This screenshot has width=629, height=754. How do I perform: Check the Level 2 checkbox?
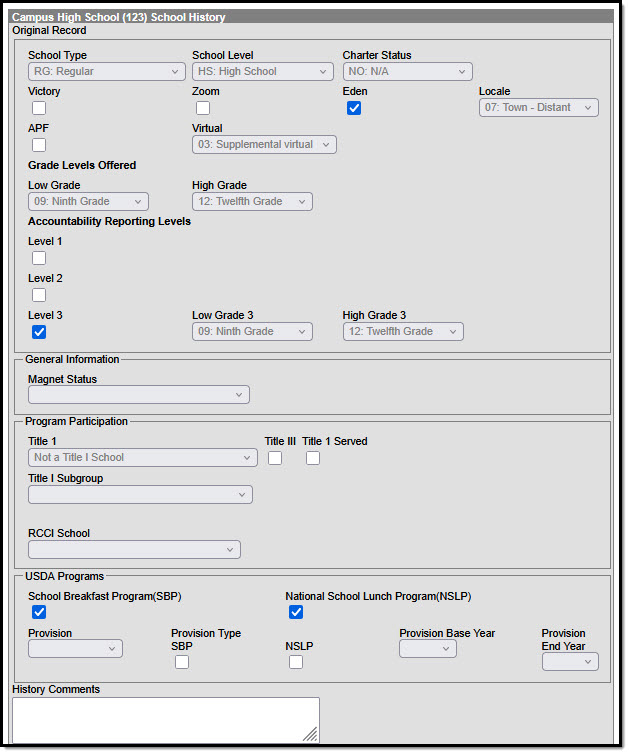[39, 295]
